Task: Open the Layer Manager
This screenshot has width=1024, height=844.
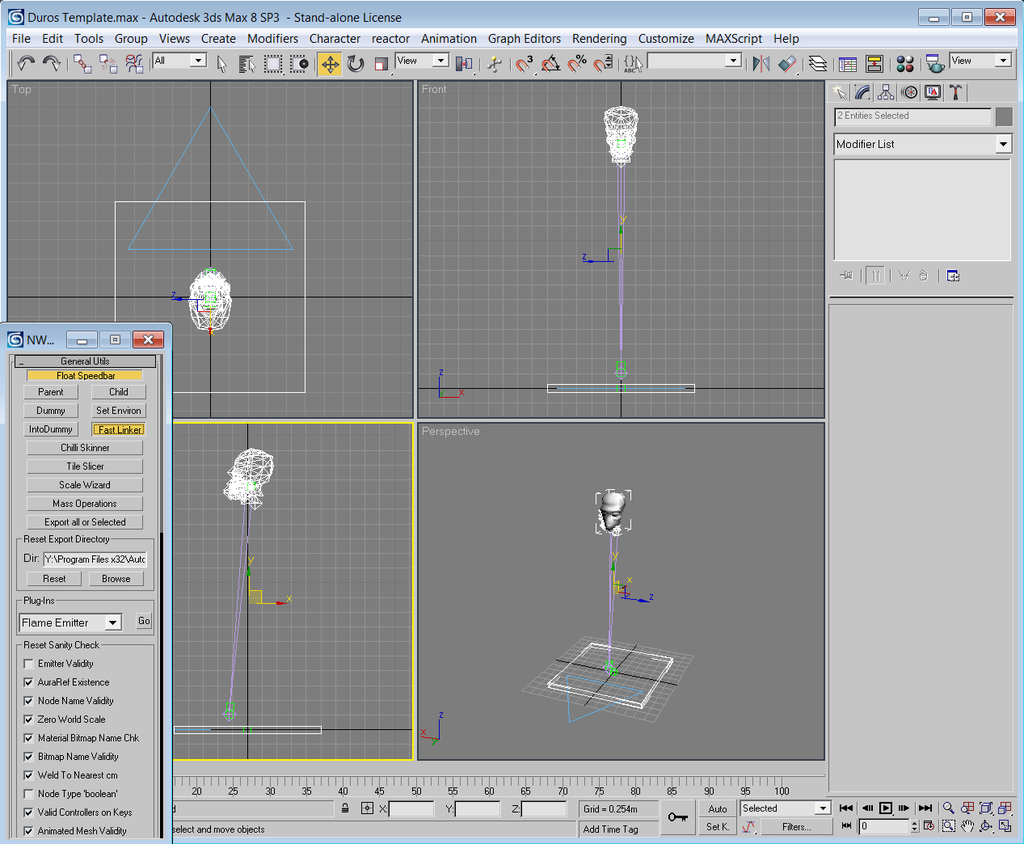Action: 818,63
